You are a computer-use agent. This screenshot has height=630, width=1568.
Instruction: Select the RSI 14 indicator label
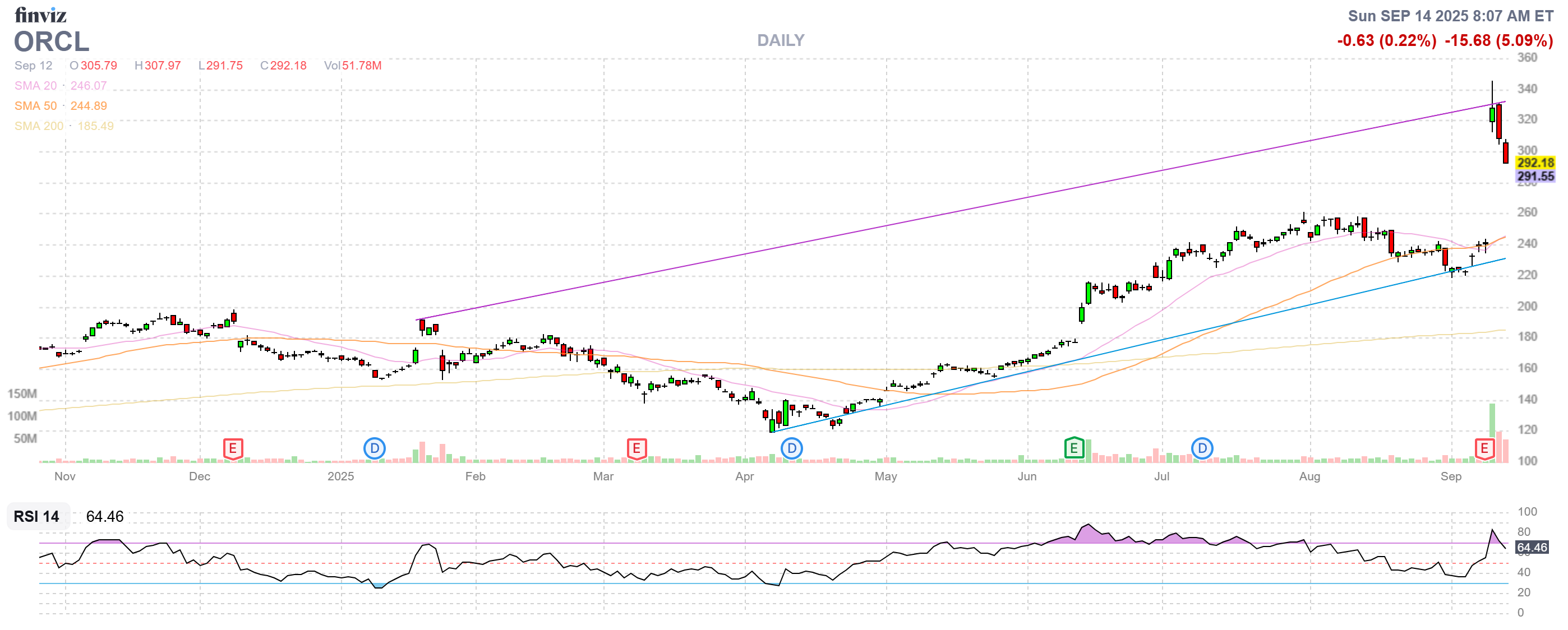[36, 517]
